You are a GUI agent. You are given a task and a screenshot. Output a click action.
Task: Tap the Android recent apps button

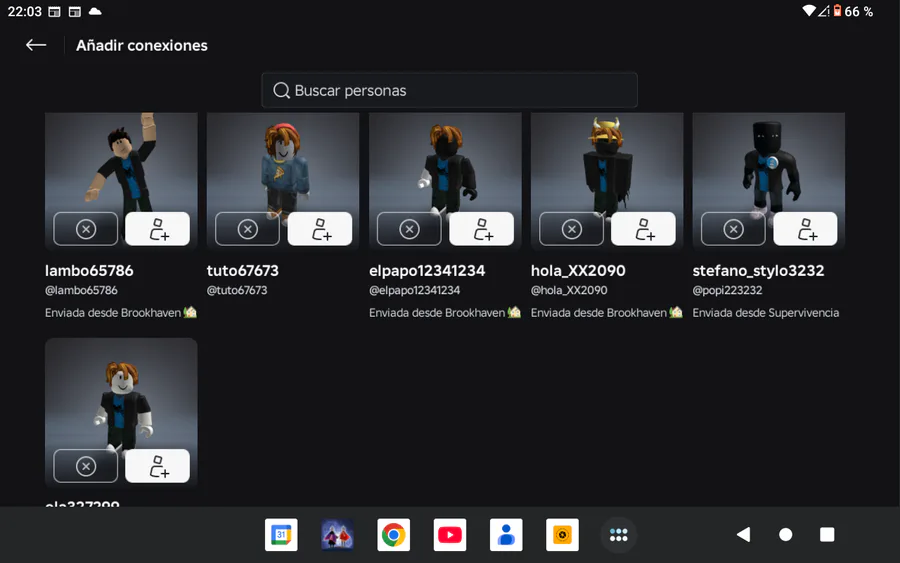pos(827,535)
